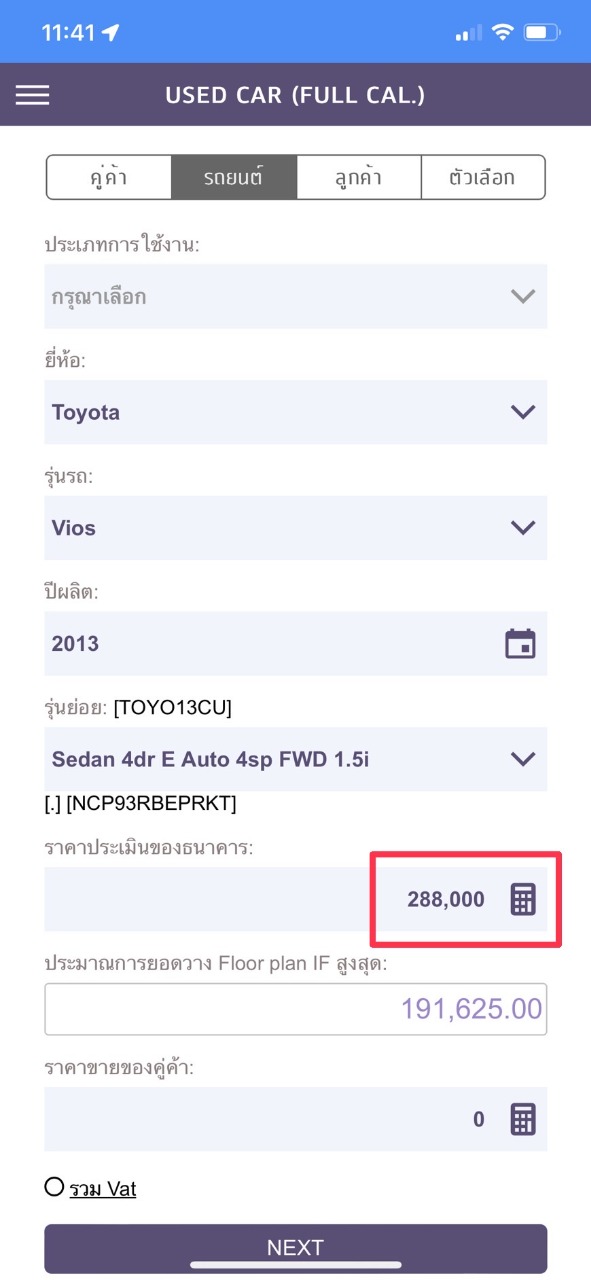Open calculator for dealer selling price

point(523,1119)
